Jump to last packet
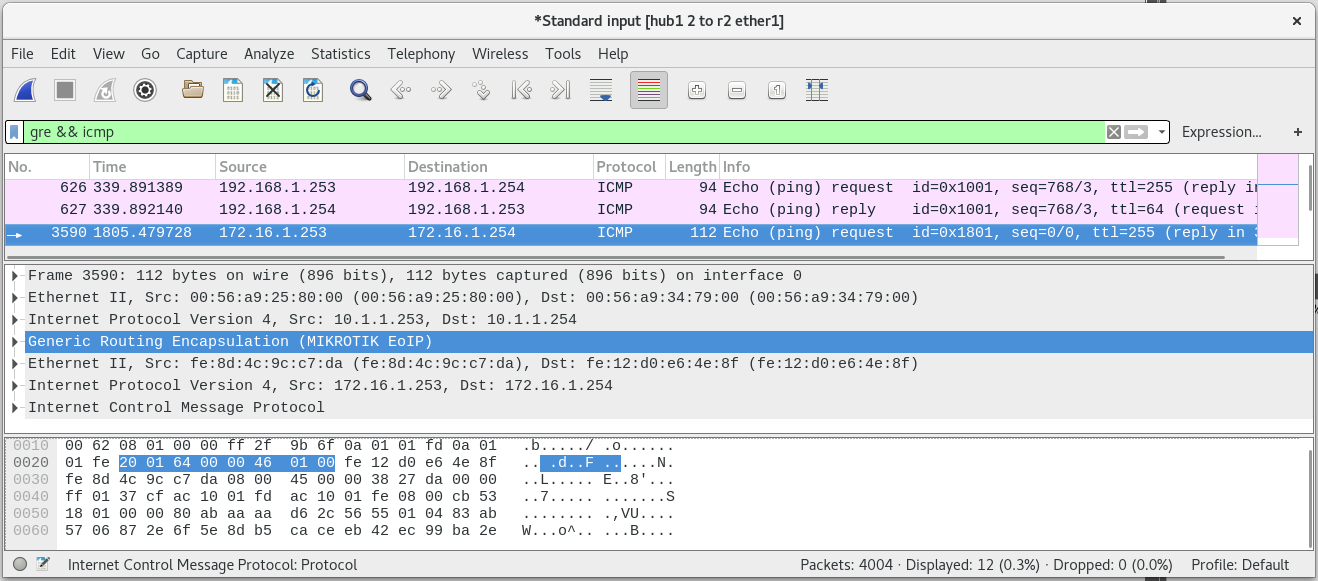The height and width of the screenshot is (581, 1318). tap(561, 91)
